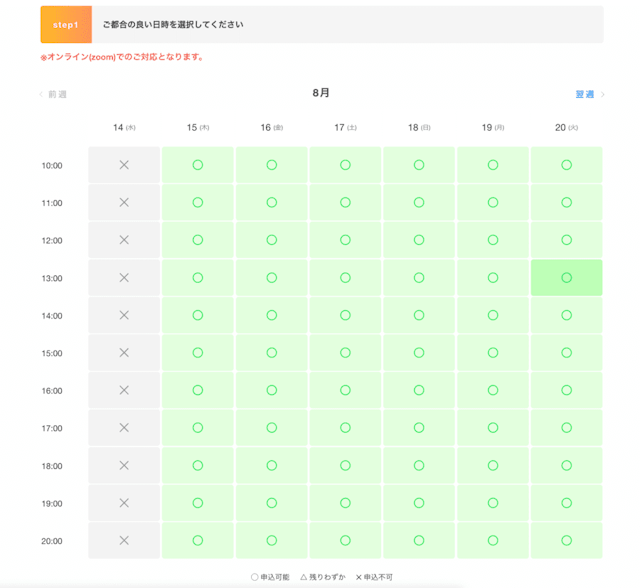Select the 15:00 slot on the 19th

tap(493, 353)
